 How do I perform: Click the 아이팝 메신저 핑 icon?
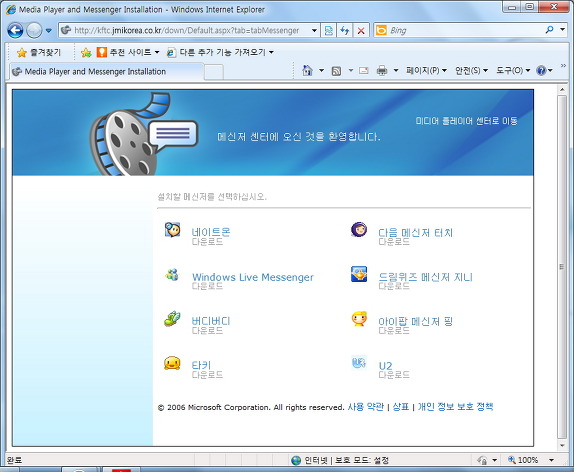359,319
